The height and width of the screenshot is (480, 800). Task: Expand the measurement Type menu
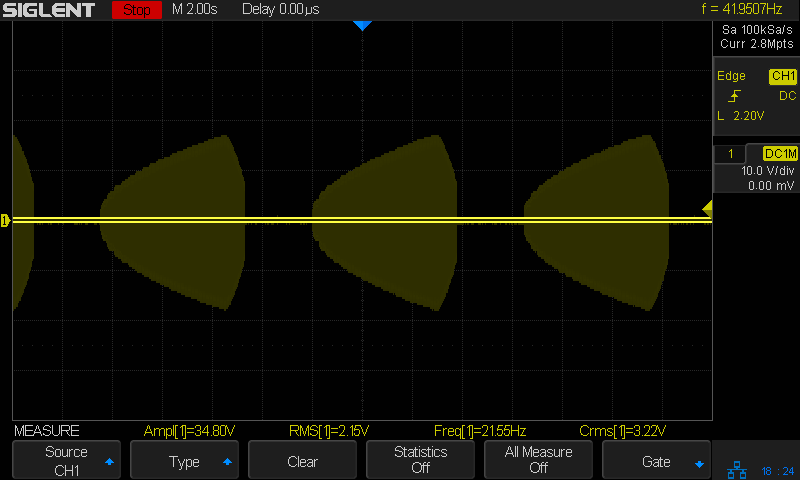click(184, 461)
